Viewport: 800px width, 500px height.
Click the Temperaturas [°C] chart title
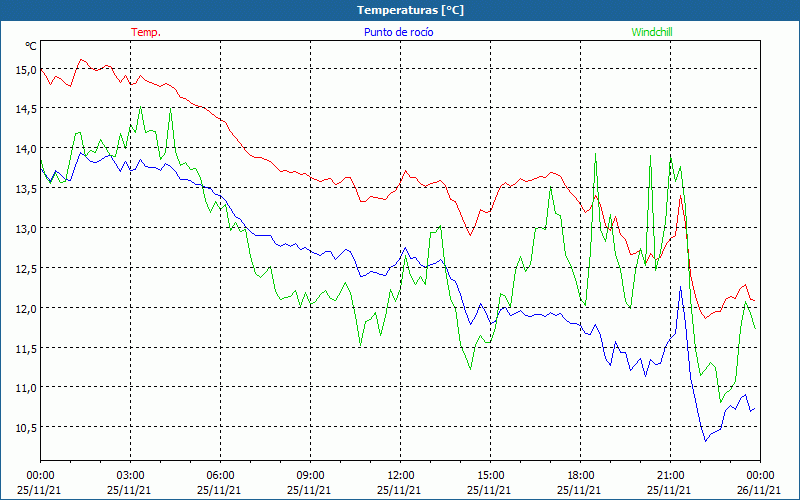click(x=410, y=10)
